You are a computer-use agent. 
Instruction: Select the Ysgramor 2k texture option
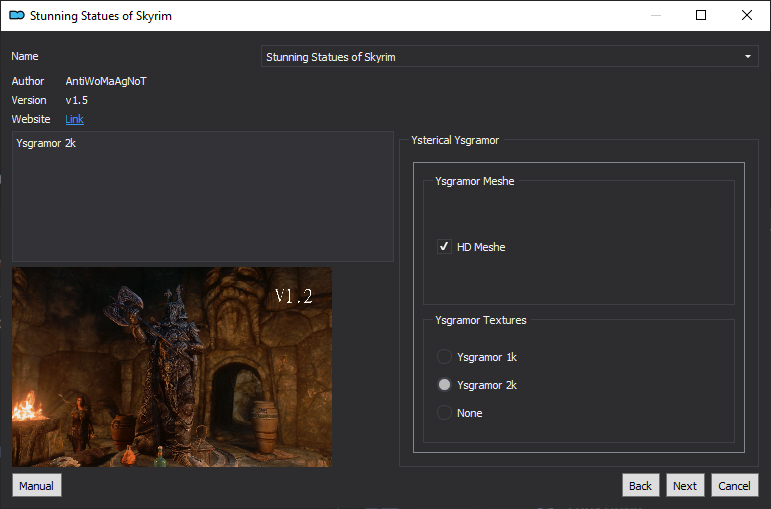pos(444,385)
